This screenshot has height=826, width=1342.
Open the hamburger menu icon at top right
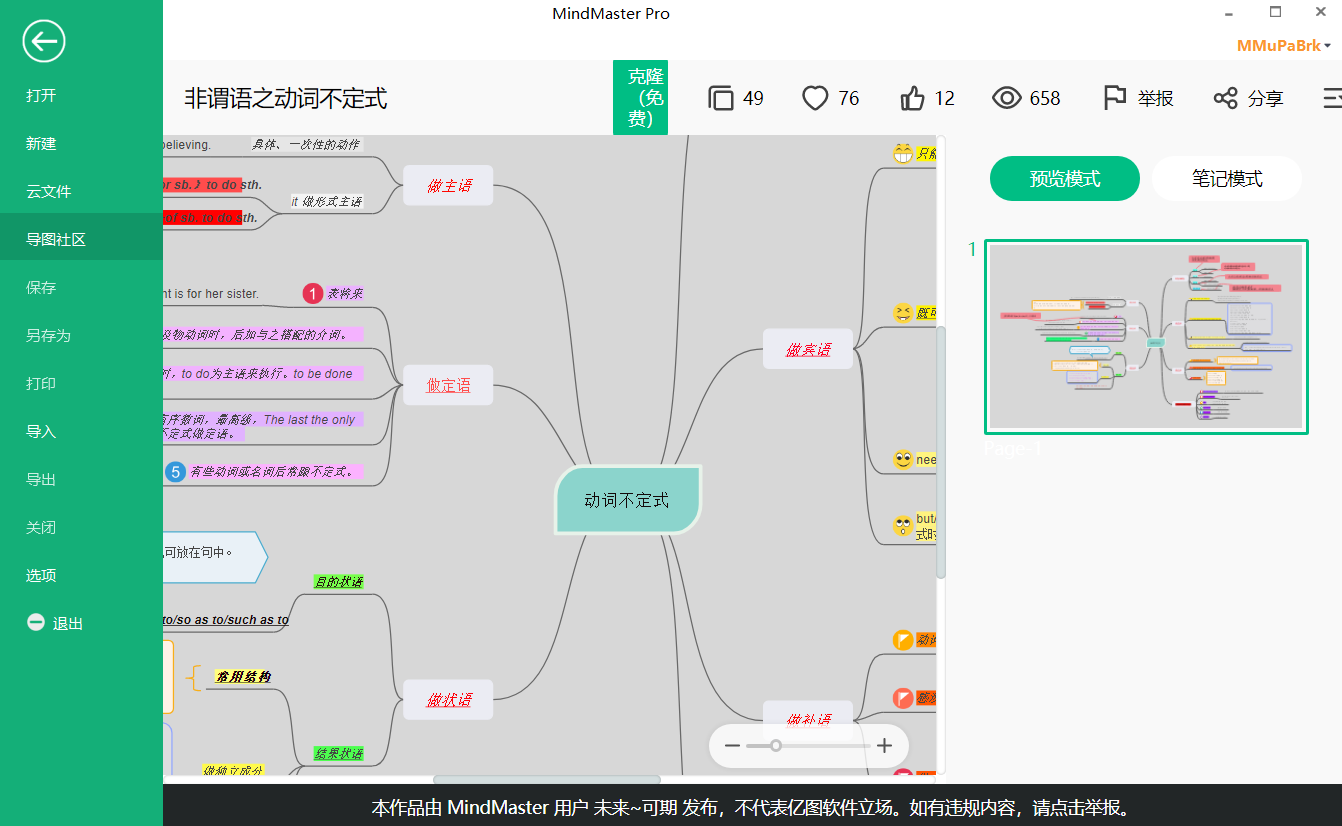1332,98
